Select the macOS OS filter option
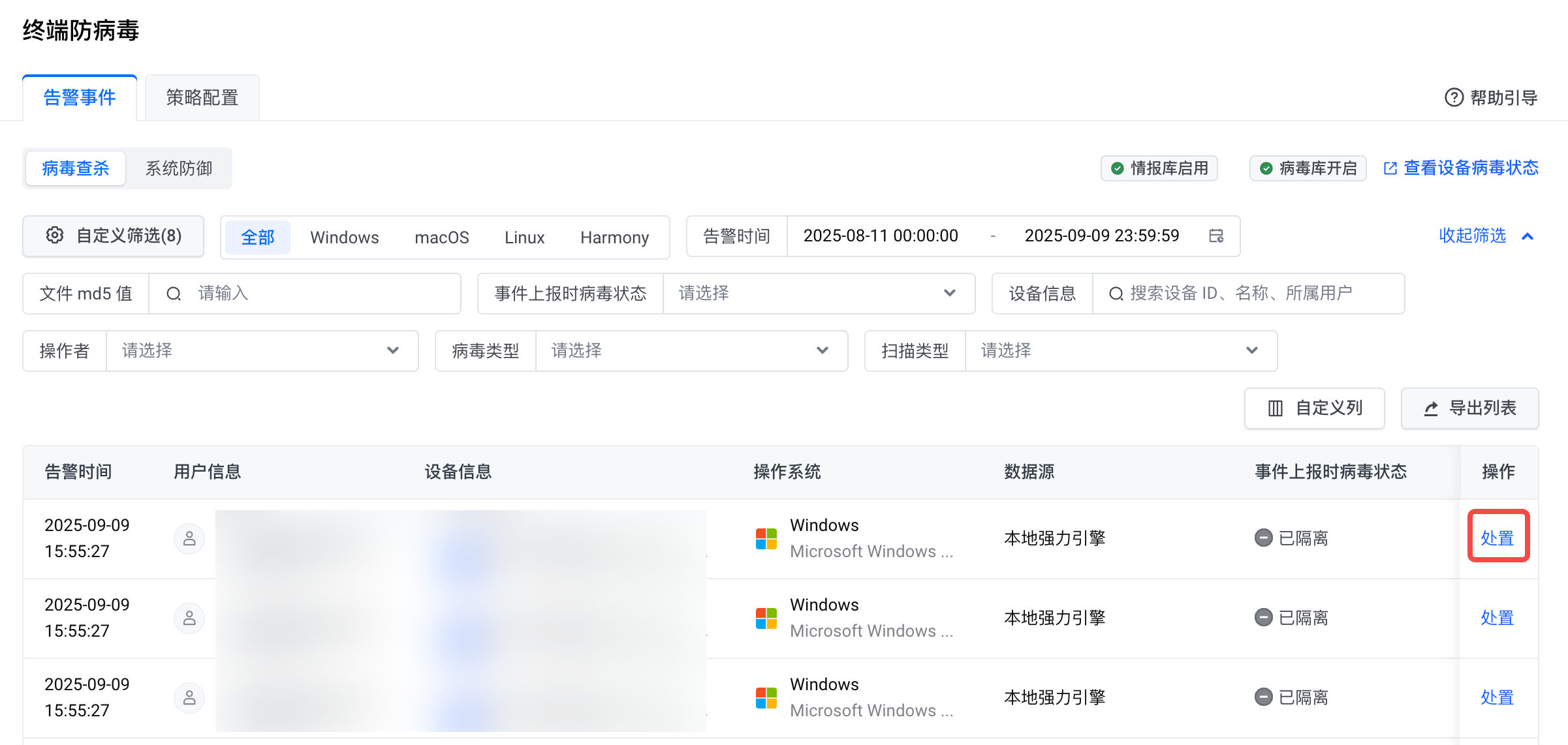The height and width of the screenshot is (745, 1568). (x=441, y=237)
